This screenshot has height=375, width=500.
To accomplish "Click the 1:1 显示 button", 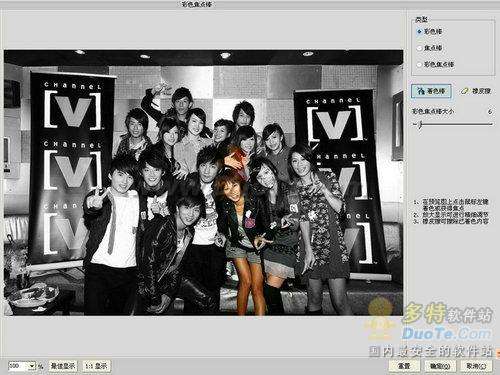I will tap(96, 366).
